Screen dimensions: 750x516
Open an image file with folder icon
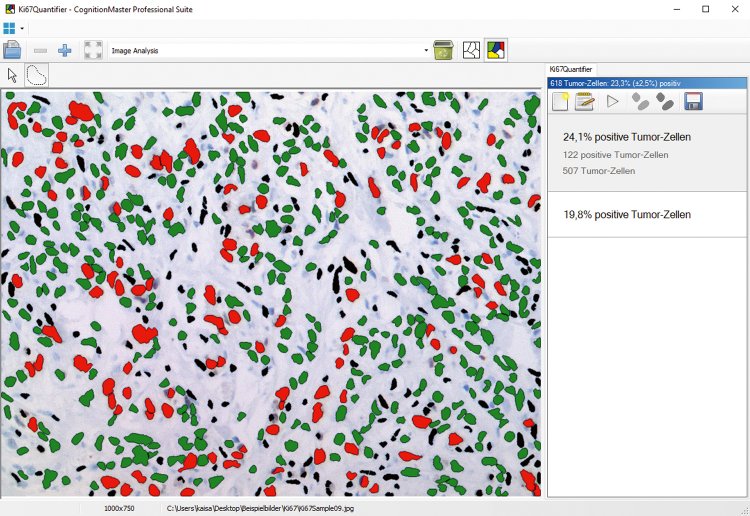(x=12, y=50)
